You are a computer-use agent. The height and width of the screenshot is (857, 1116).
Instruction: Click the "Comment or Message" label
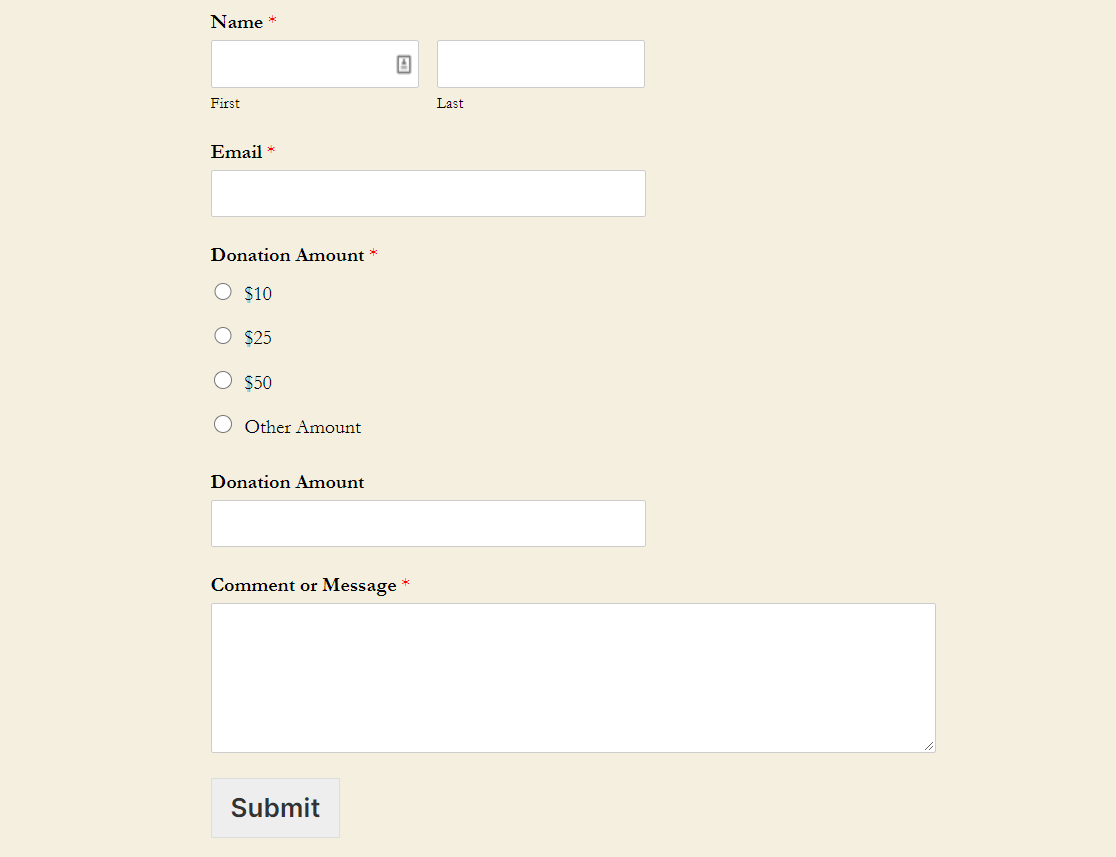303,585
